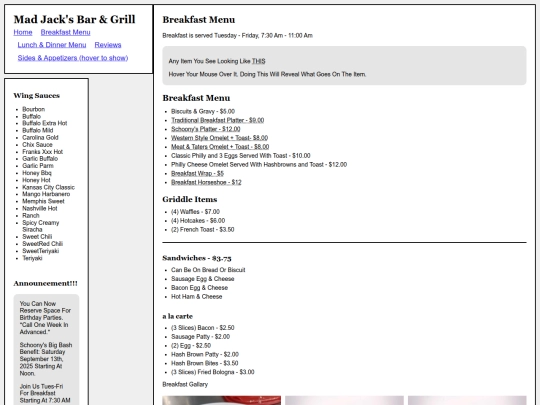The image size is (540, 405).
Task: Click Hot Ham & Cheese sandwich
Action: coord(197,297)
